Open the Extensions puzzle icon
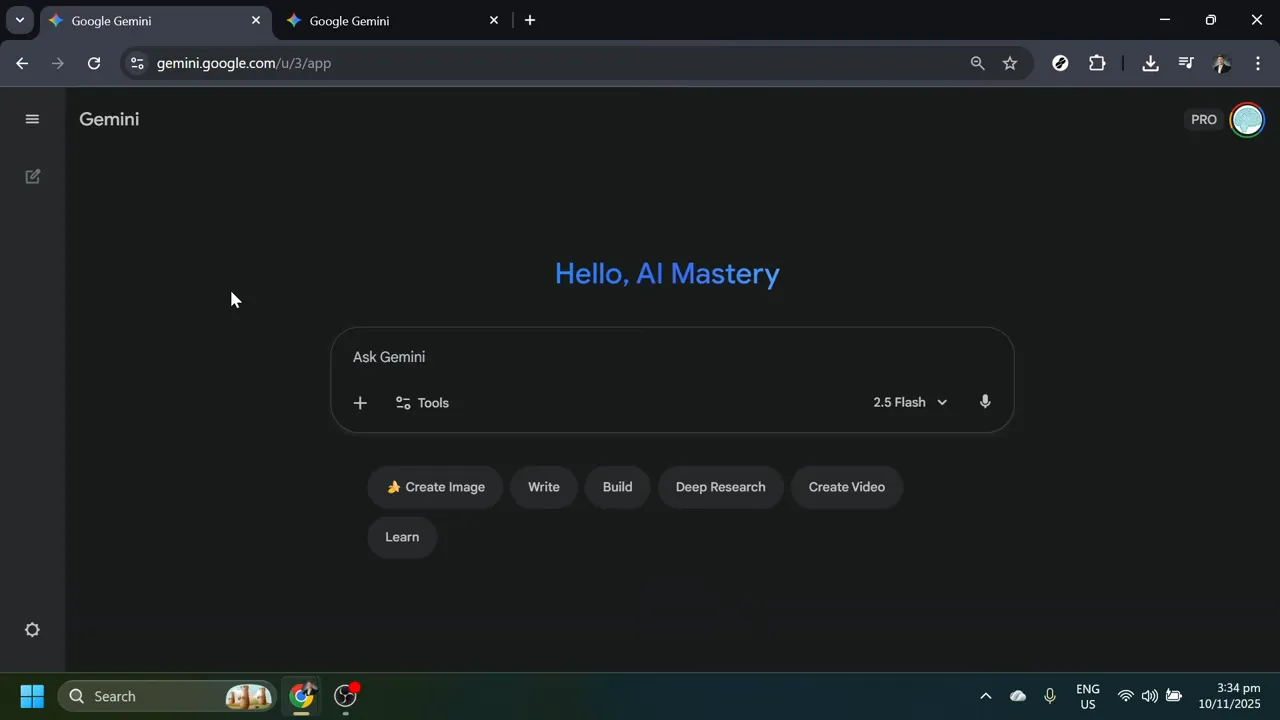 pos(1097,63)
